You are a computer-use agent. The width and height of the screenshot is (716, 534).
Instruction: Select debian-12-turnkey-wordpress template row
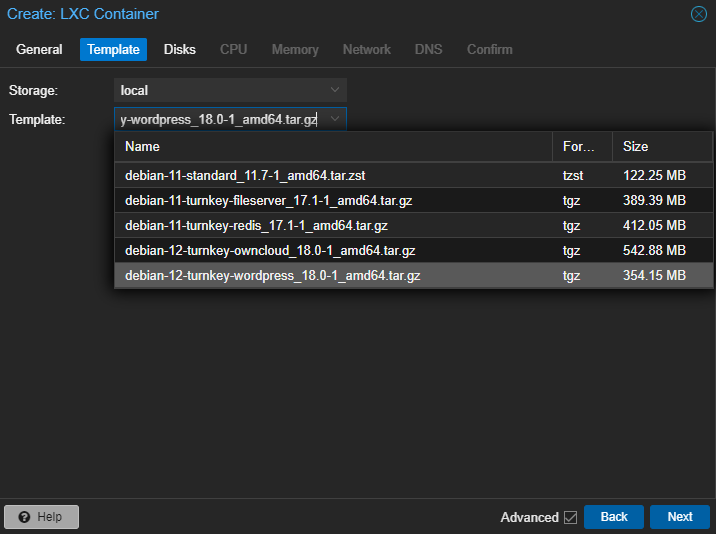272,275
